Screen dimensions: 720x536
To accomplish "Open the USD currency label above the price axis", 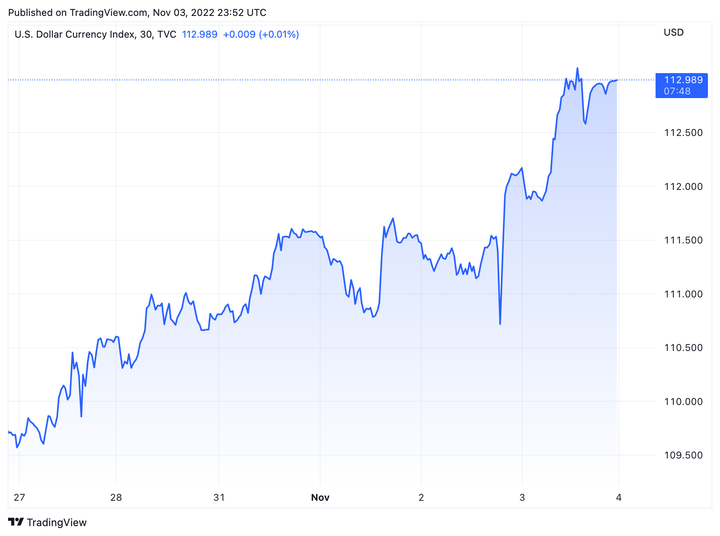I will [673, 33].
